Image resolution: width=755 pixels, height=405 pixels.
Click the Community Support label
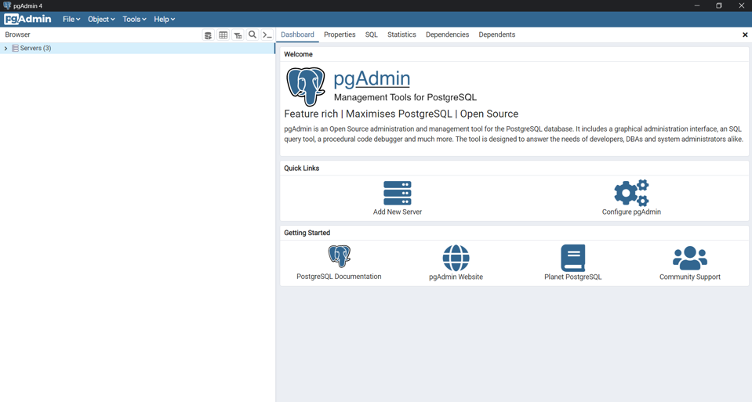pos(690,277)
